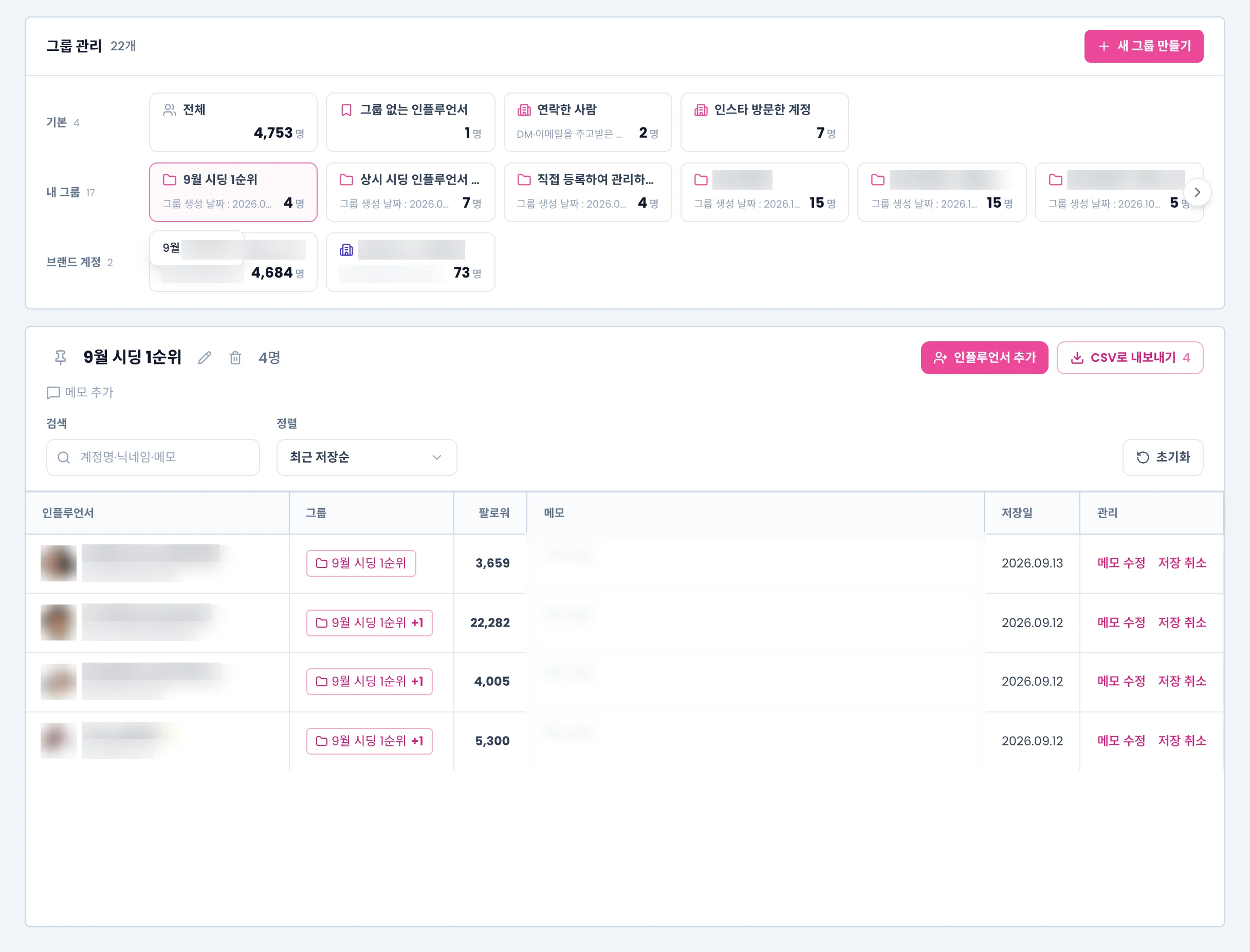Viewport: 1250px width, 952px height.
Task: Click 저장 취소 on the 5,300 follower row
Action: pyautogui.click(x=1182, y=741)
